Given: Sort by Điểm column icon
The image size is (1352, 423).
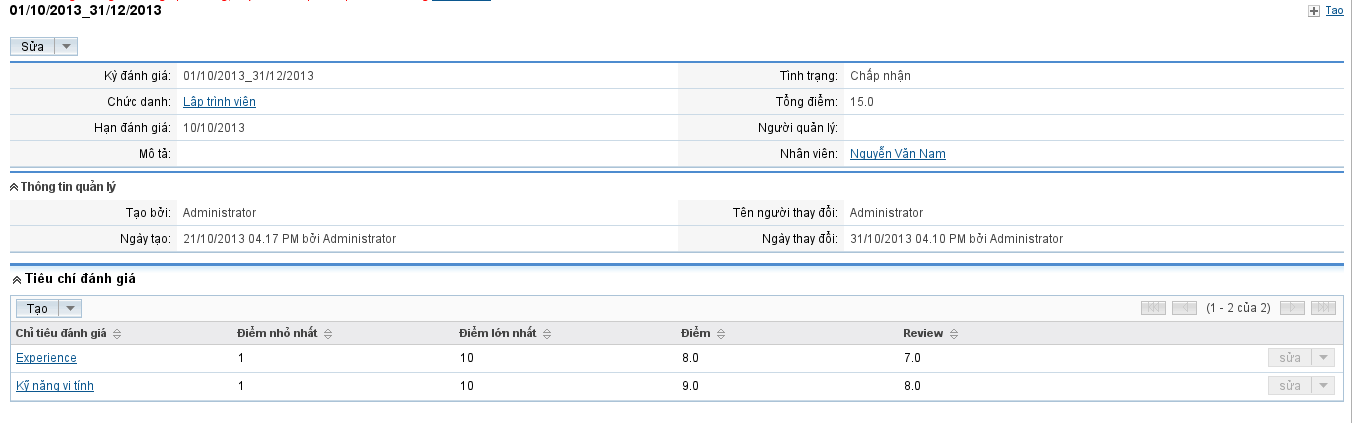Looking at the screenshot, I should pyautogui.click(x=721, y=334).
